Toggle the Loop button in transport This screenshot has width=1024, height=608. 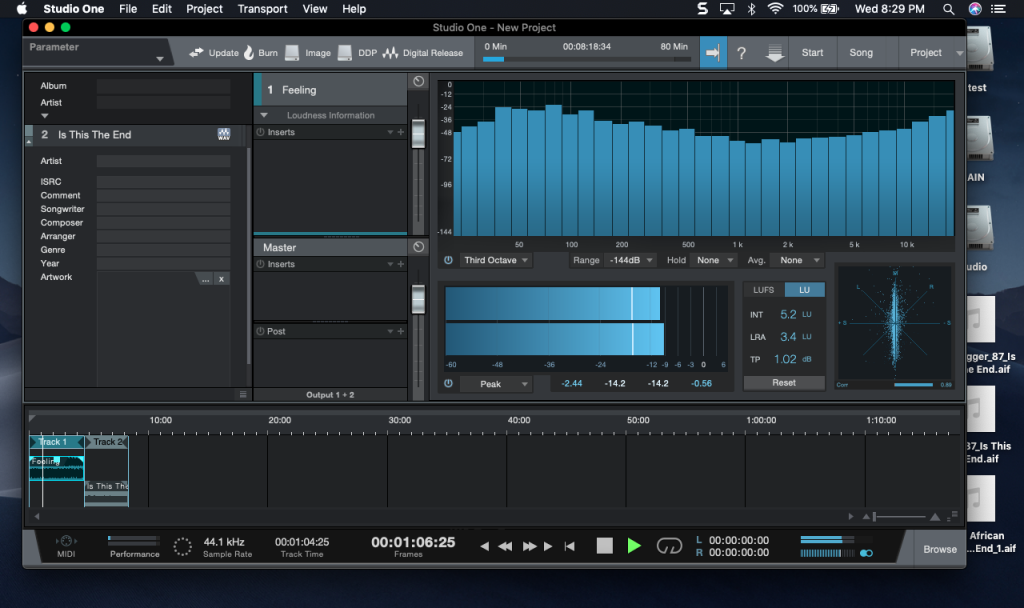(669, 546)
